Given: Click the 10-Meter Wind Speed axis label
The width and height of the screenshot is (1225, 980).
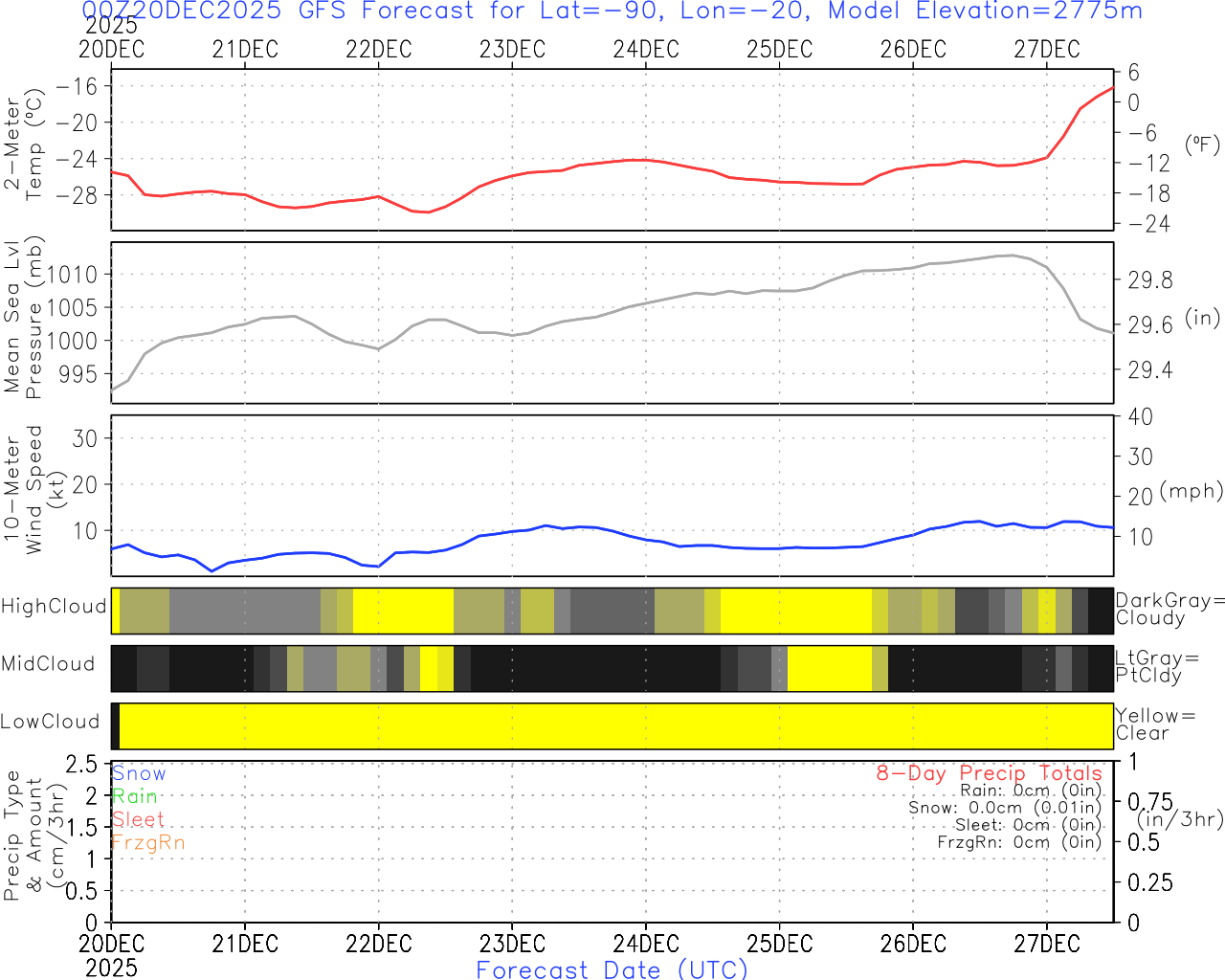Looking at the screenshot, I should tap(23, 490).
